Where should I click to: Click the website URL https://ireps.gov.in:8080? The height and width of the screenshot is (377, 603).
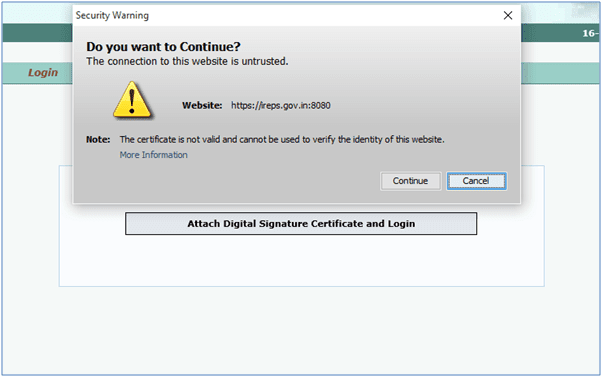[281, 105]
